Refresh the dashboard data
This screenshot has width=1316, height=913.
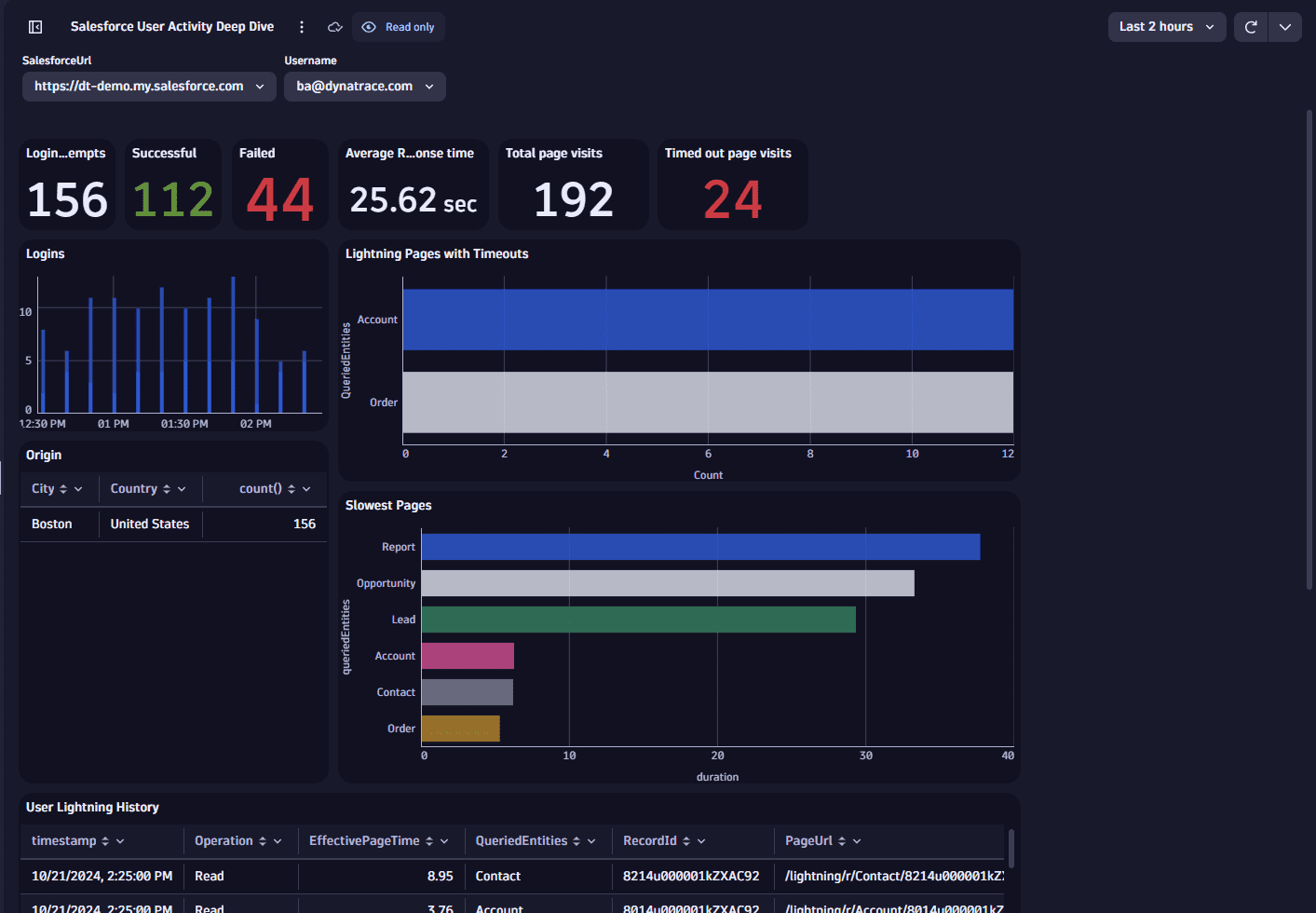click(x=1251, y=27)
